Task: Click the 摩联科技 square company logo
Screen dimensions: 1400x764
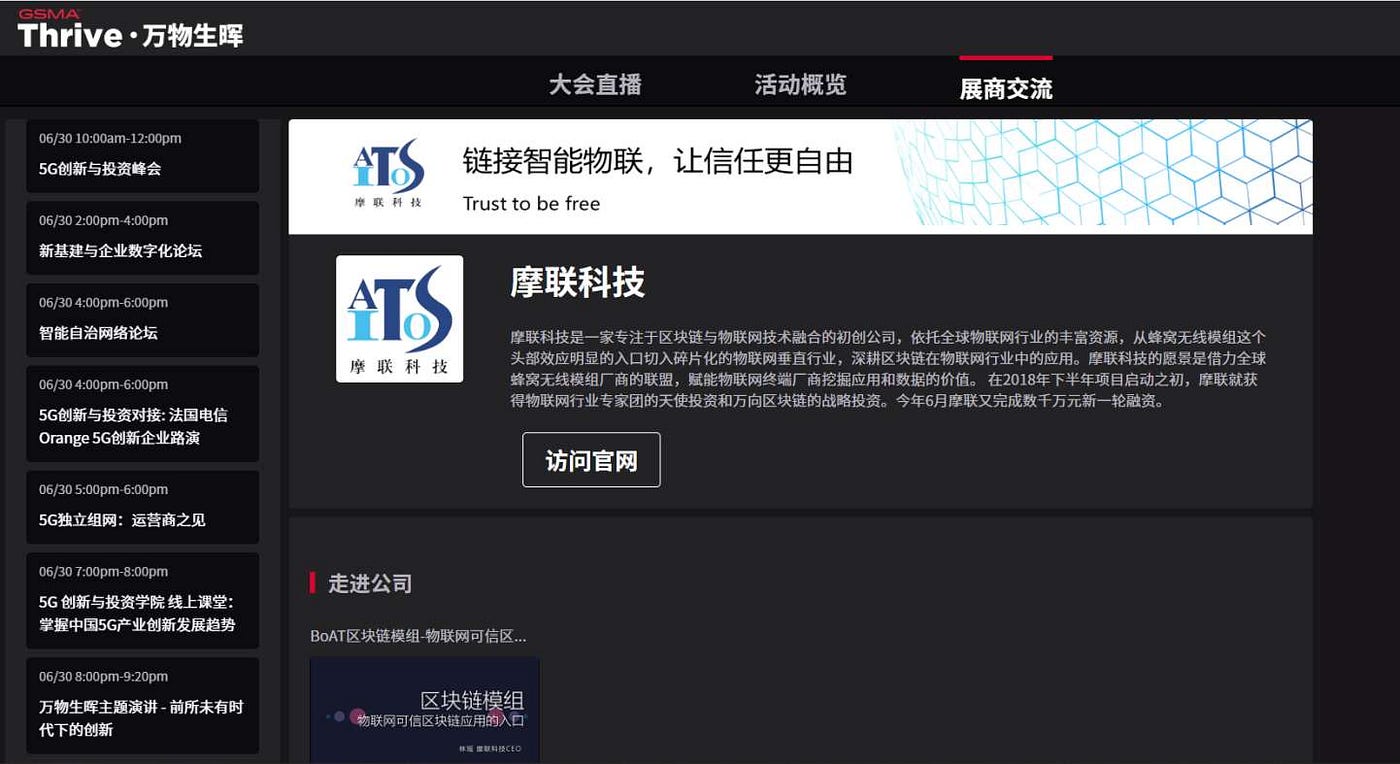Action: tap(399, 319)
